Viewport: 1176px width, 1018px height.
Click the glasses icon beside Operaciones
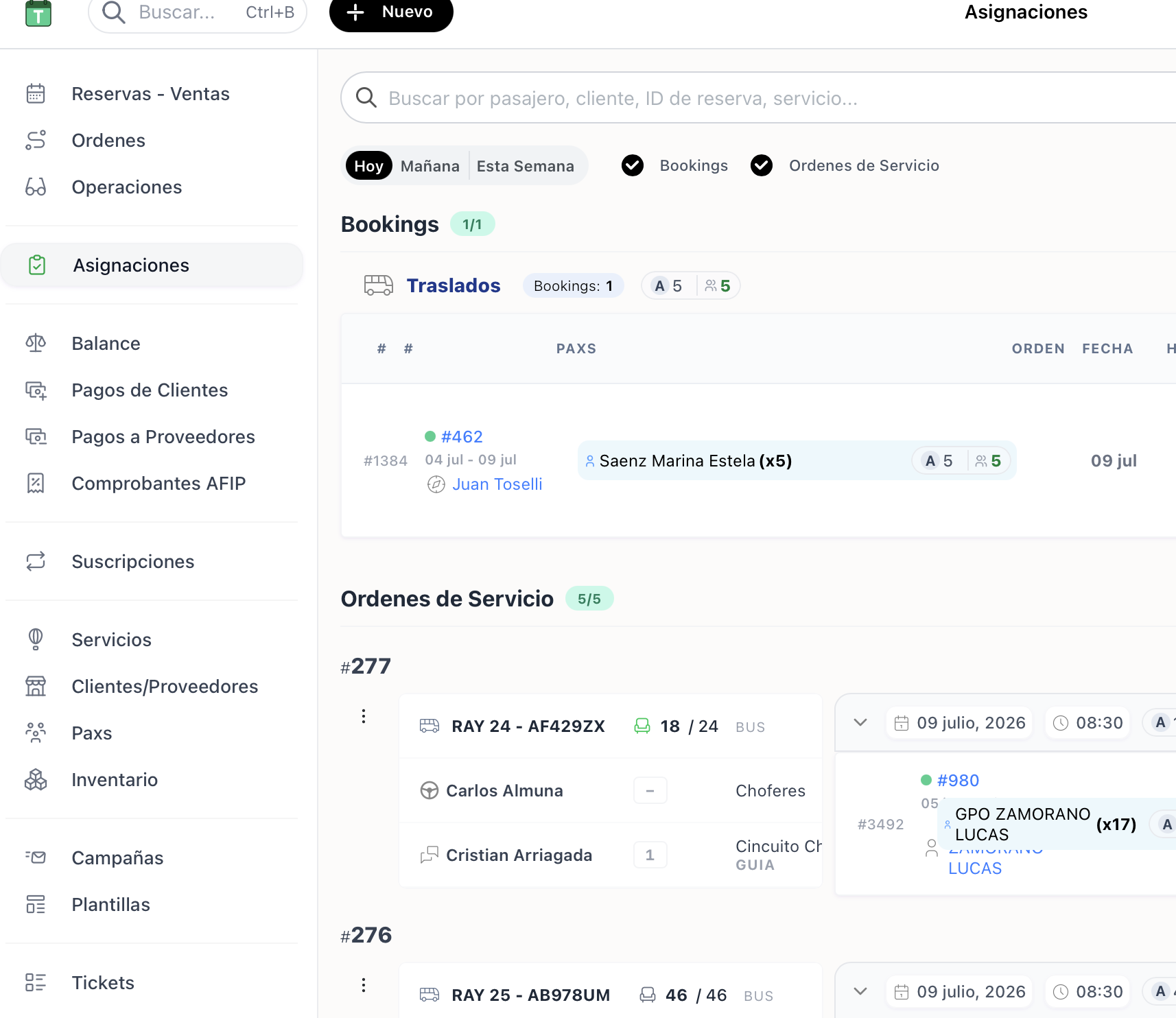[36, 187]
